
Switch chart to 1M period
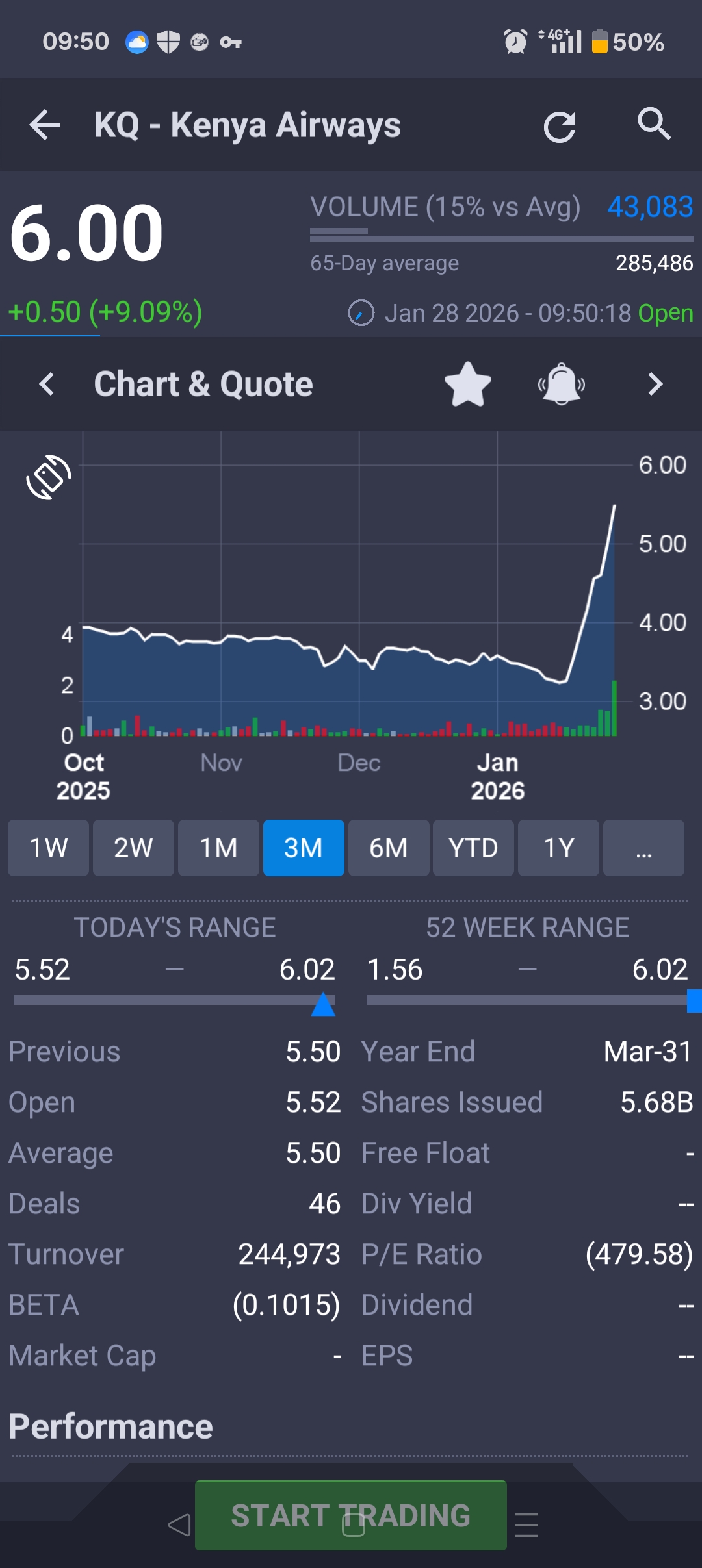pyautogui.click(x=218, y=848)
